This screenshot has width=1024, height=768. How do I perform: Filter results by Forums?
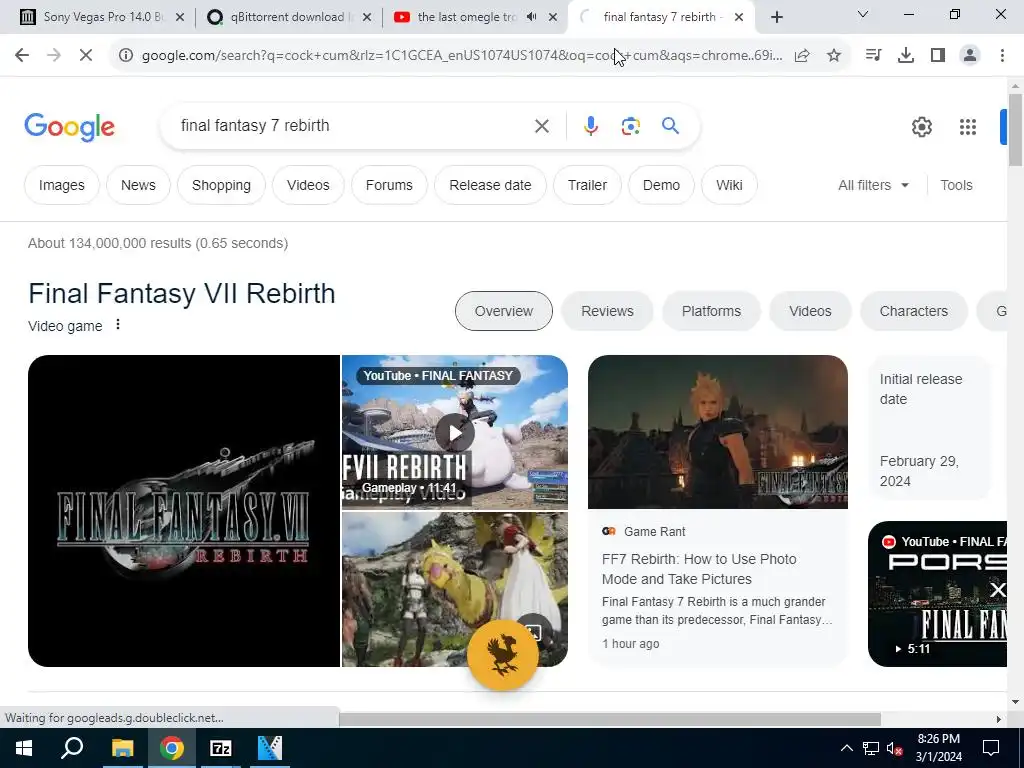[389, 185]
